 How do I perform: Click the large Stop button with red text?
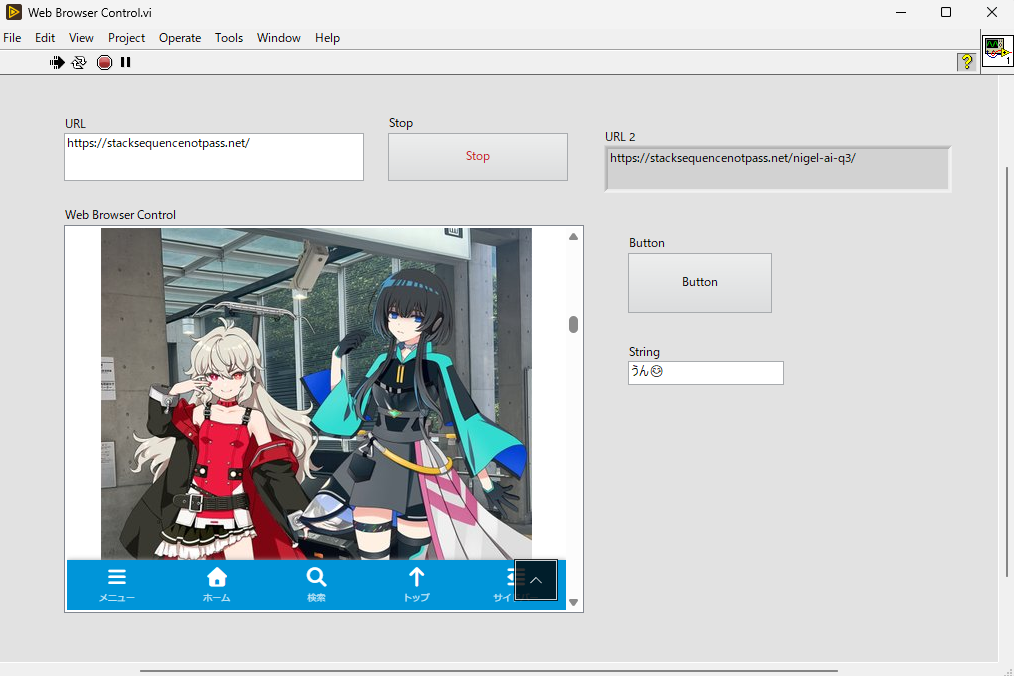[x=478, y=157]
